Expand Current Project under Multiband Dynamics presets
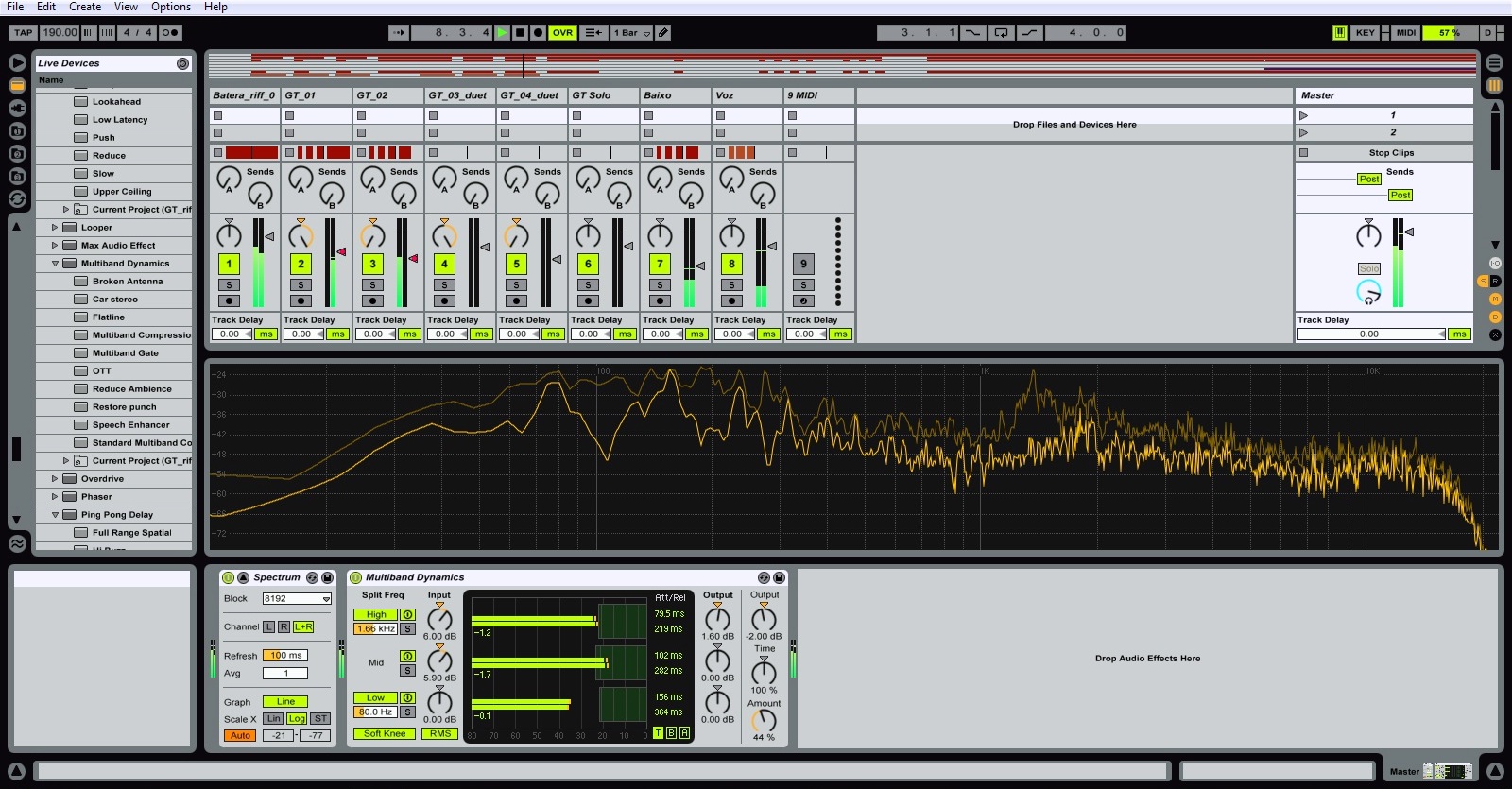1512x789 pixels. point(66,460)
